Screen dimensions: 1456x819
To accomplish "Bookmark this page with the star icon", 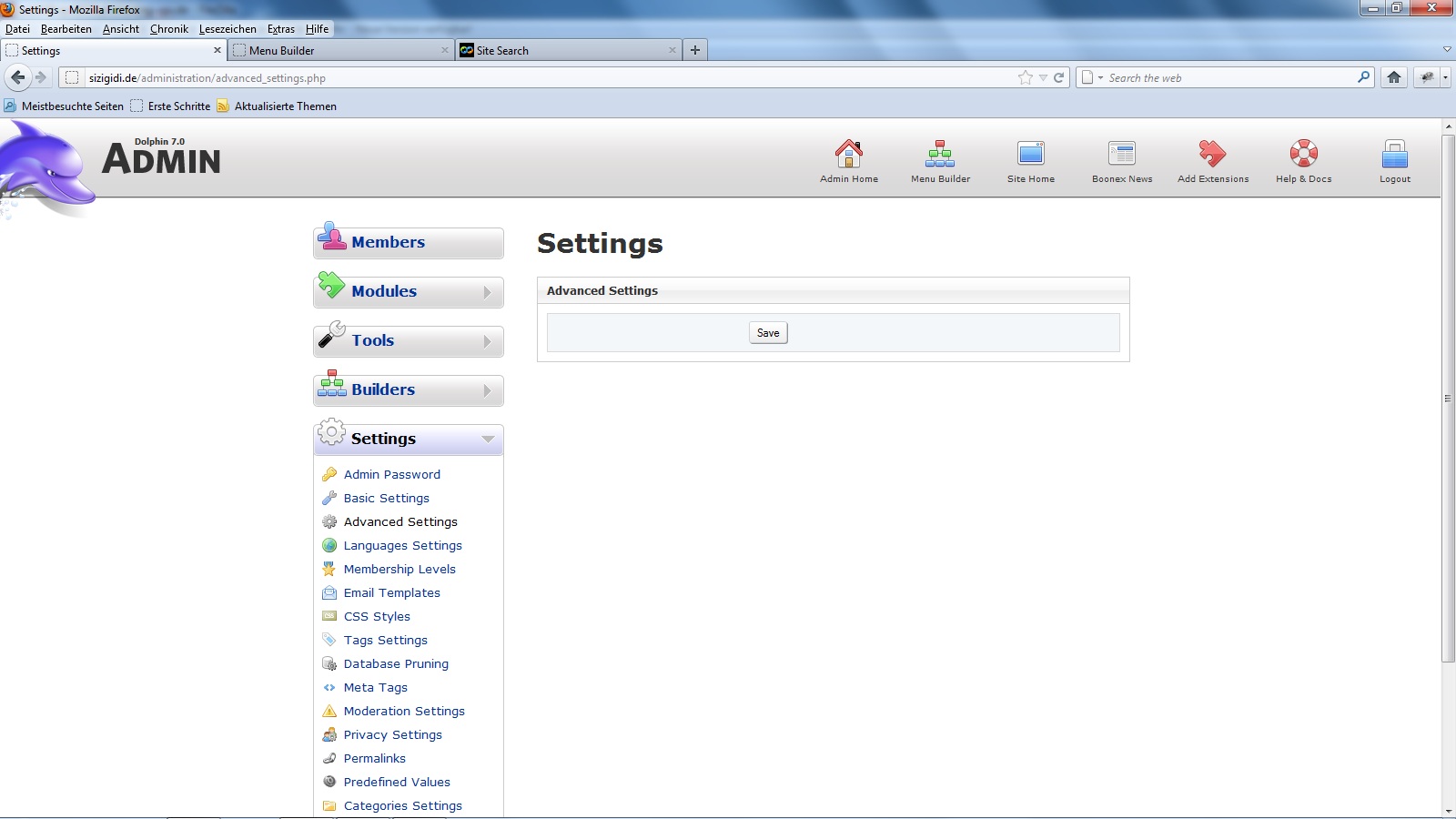I will point(1026,77).
